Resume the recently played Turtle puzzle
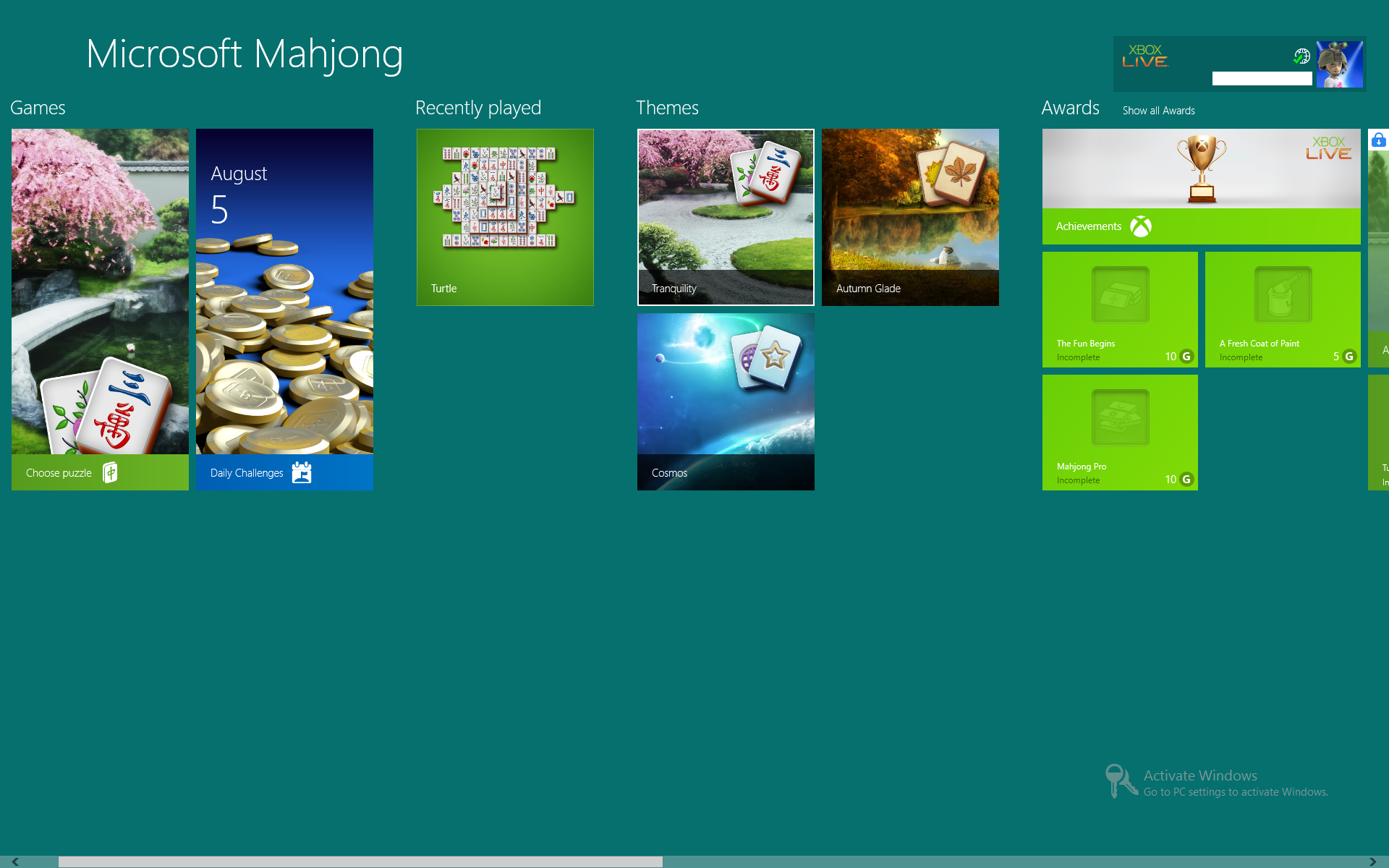 pos(505,217)
